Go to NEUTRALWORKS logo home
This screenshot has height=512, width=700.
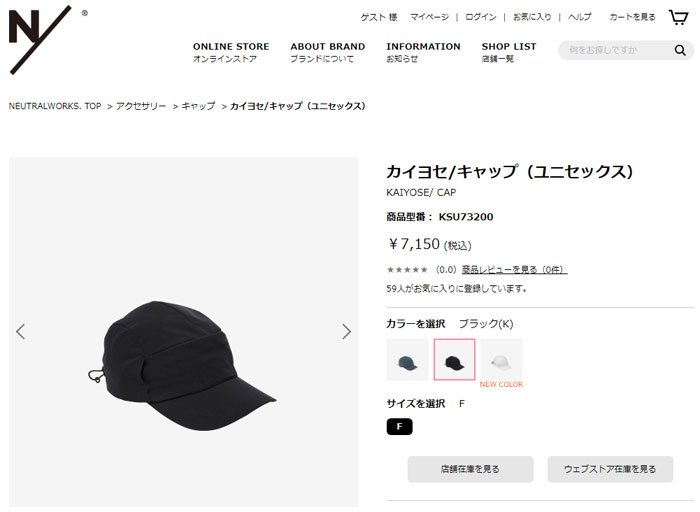tap(40, 40)
